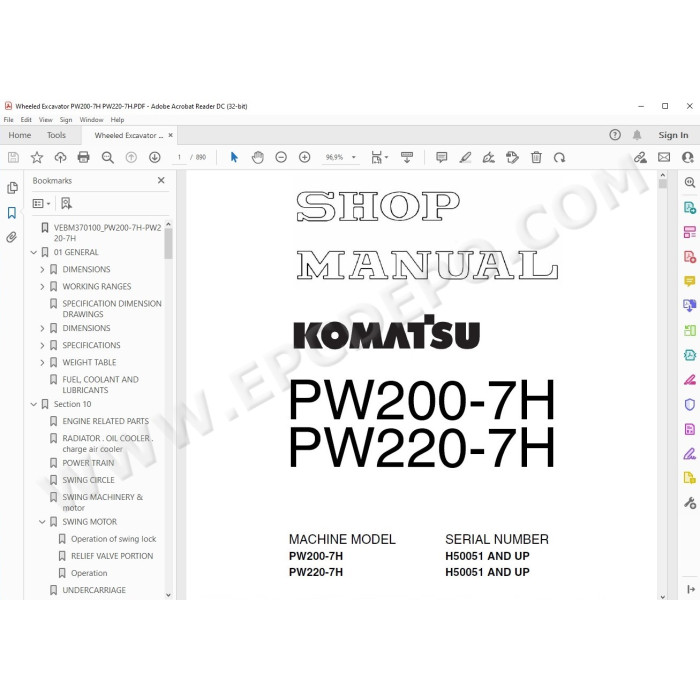Click the trash delete icon
Screen dimensions: 700x700
click(536, 157)
